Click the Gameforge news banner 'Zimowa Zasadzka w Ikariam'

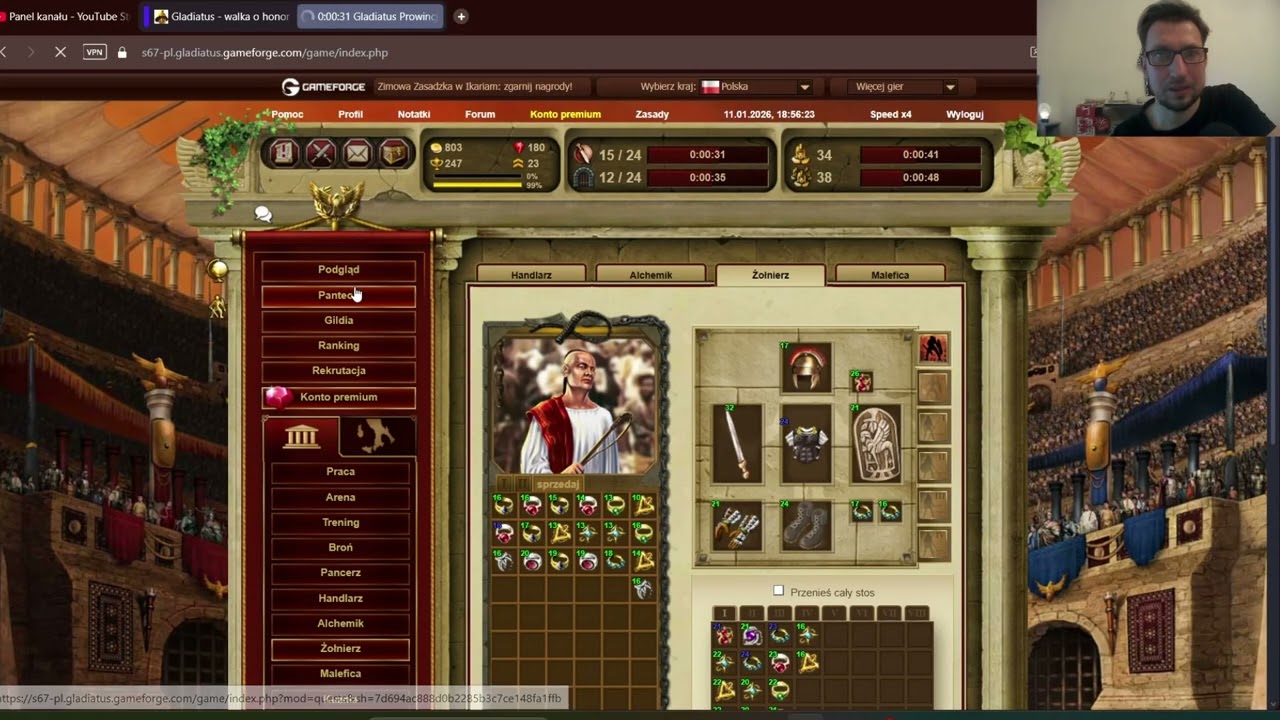click(x=475, y=87)
